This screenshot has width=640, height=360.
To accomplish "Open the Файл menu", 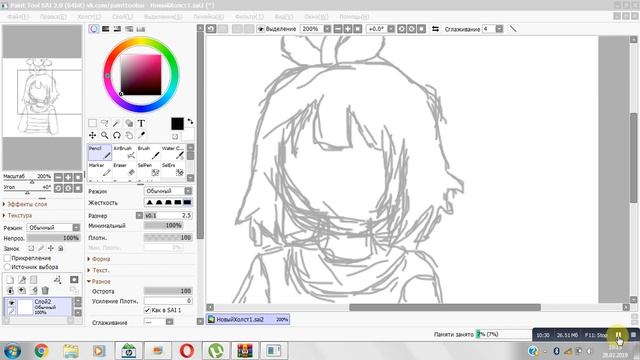I will tap(18, 17).
